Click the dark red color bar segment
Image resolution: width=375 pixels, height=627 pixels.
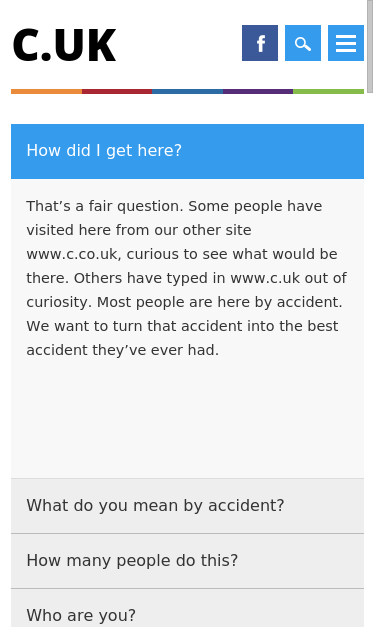(x=117, y=92)
